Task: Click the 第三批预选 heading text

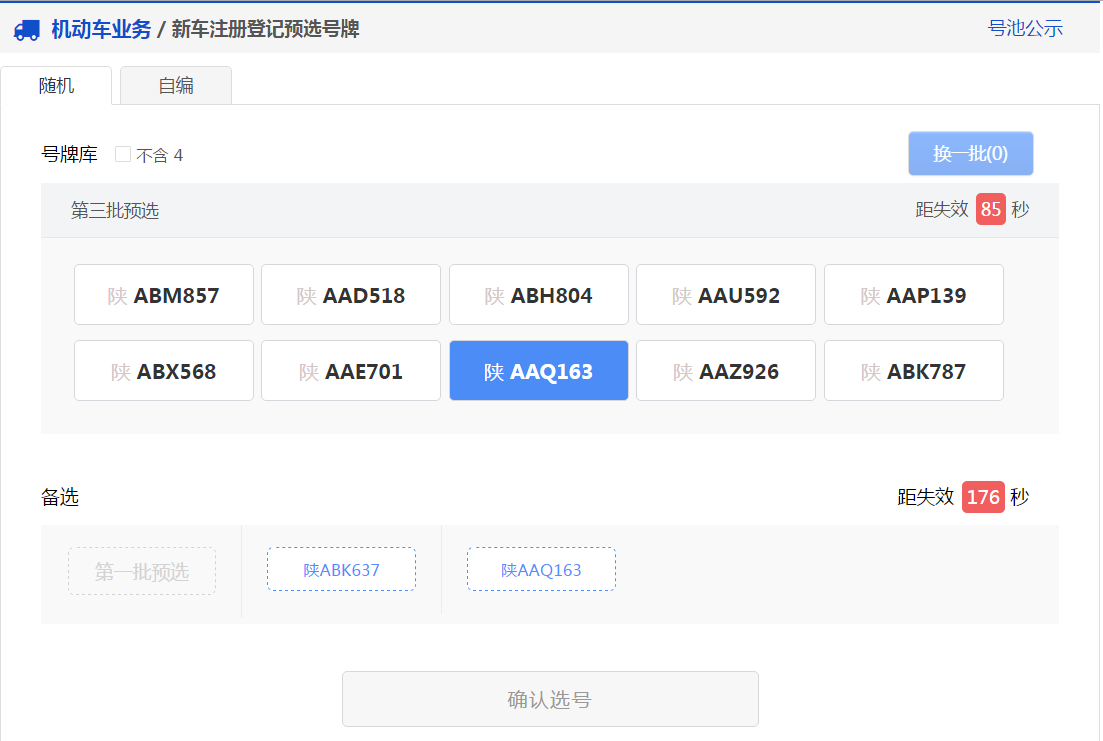Action: point(115,210)
